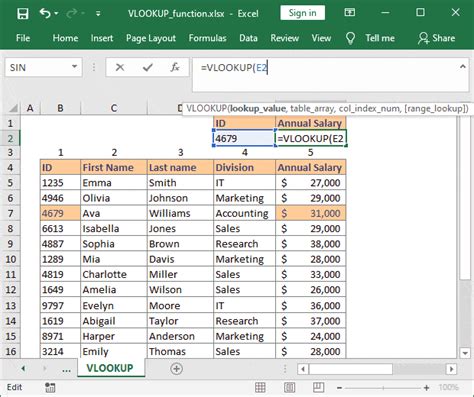
Task: Click the Tell me lightbulb icon
Action: pyautogui.click(x=350, y=38)
